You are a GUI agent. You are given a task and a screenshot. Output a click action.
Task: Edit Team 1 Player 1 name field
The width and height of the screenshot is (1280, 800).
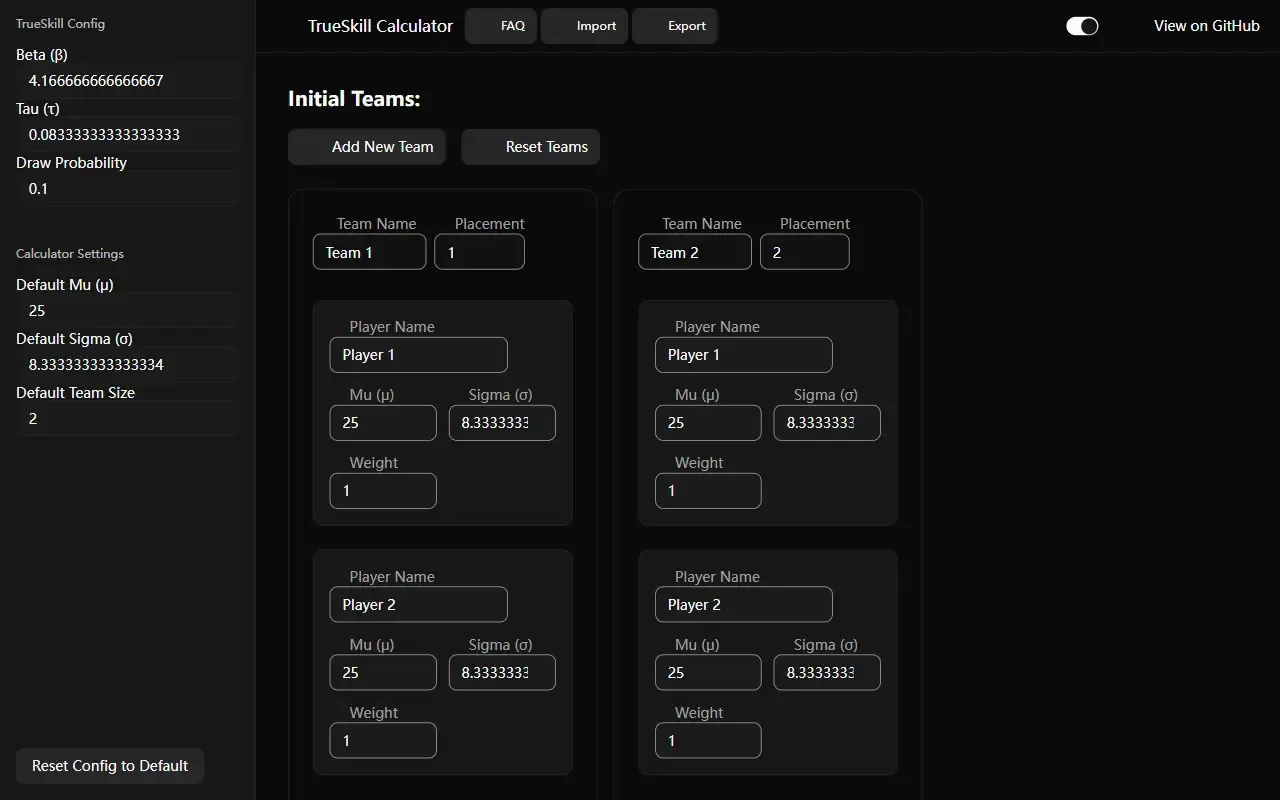tap(419, 355)
